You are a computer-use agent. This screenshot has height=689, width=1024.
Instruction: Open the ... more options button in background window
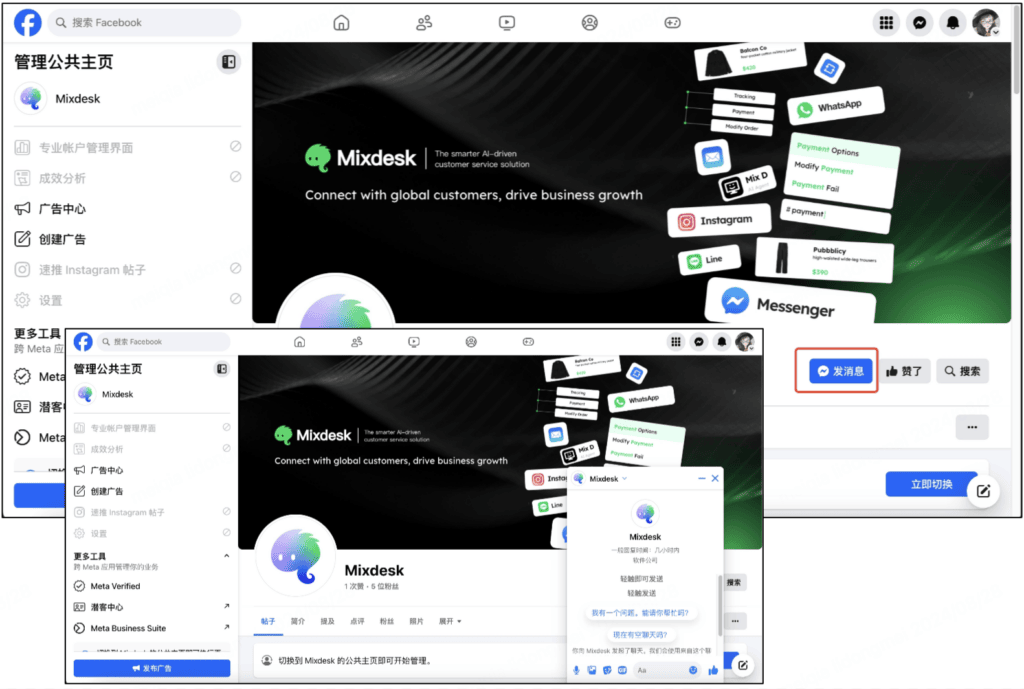[972, 427]
